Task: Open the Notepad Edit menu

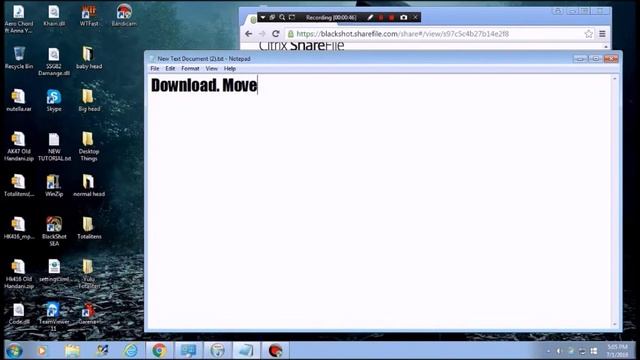Action: (170, 69)
